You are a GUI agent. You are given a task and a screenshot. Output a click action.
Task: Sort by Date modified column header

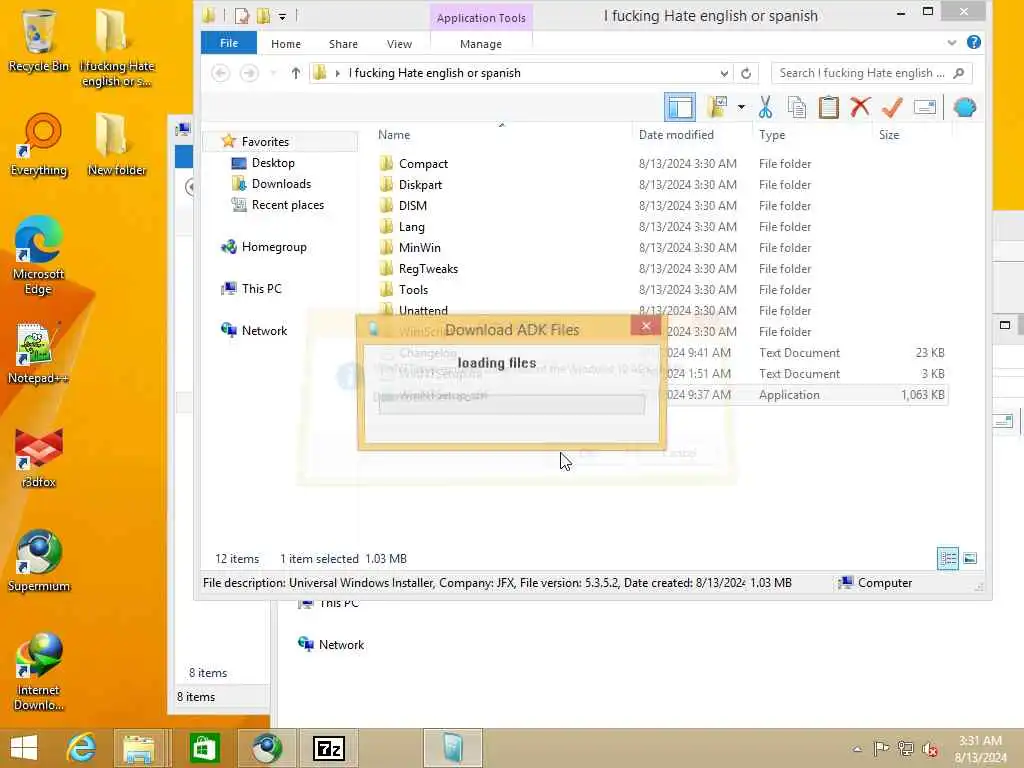coord(676,135)
